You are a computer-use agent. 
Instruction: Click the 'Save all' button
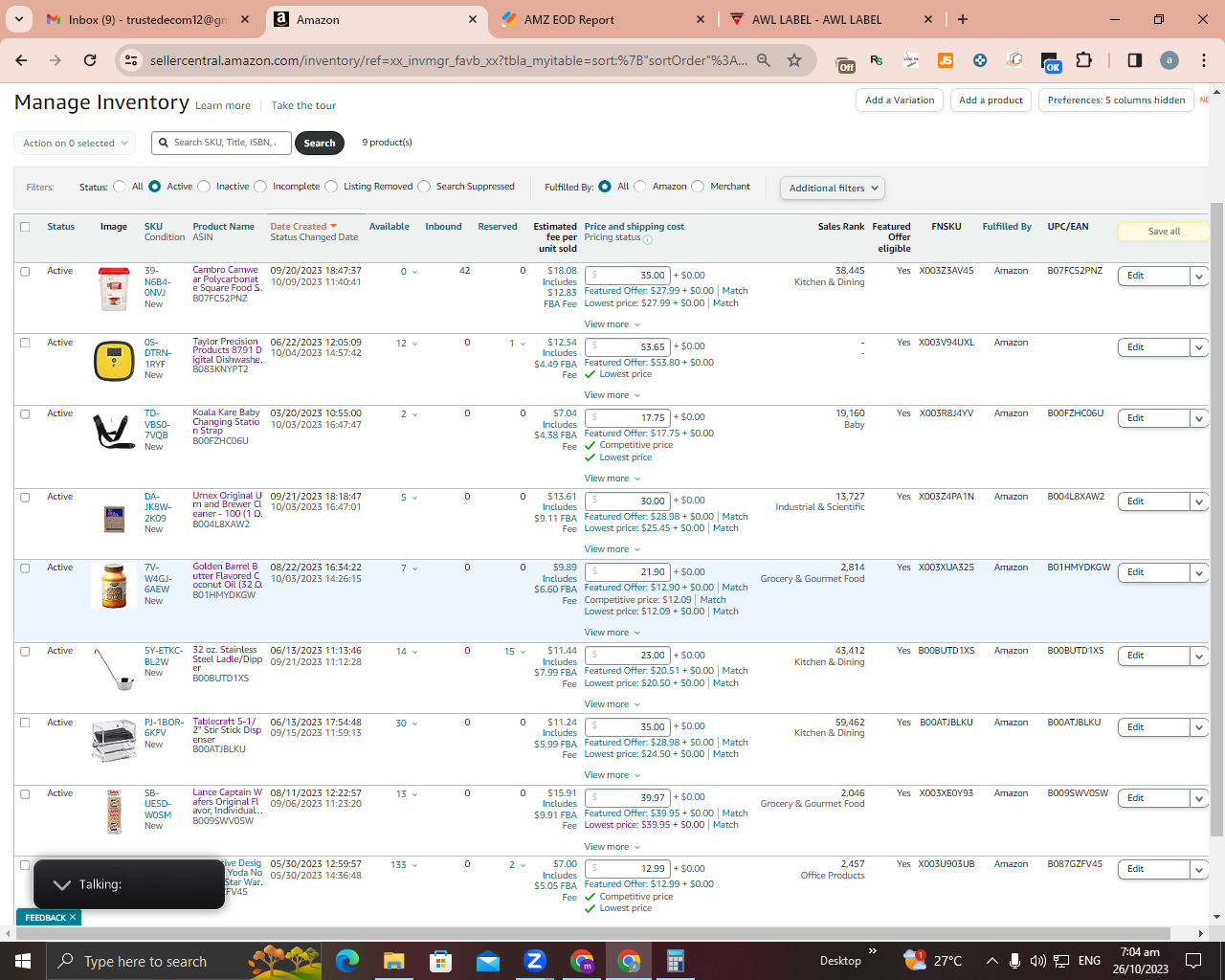tap(1164, 232)
